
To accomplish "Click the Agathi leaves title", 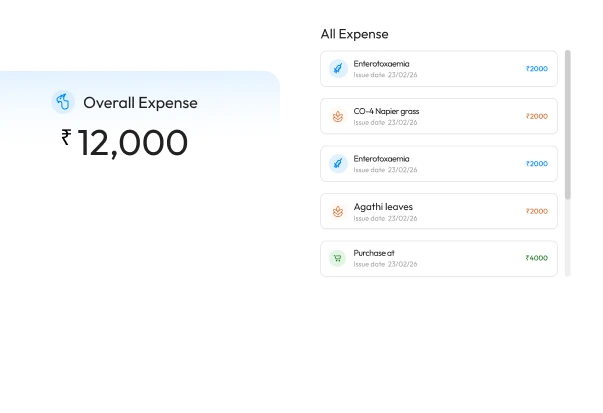I will click(x=383, y=207).
